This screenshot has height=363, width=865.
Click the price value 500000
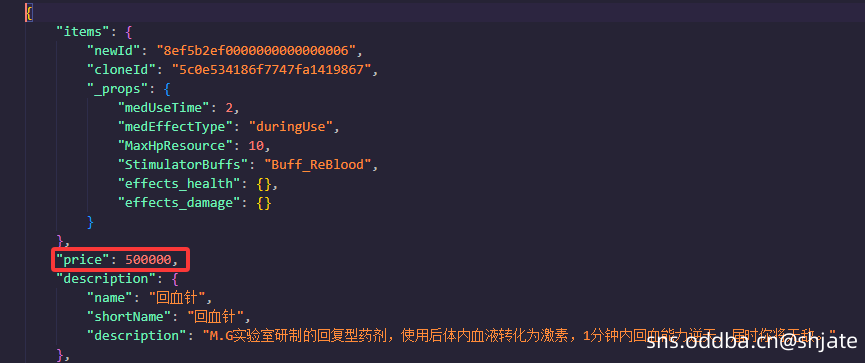148,260
